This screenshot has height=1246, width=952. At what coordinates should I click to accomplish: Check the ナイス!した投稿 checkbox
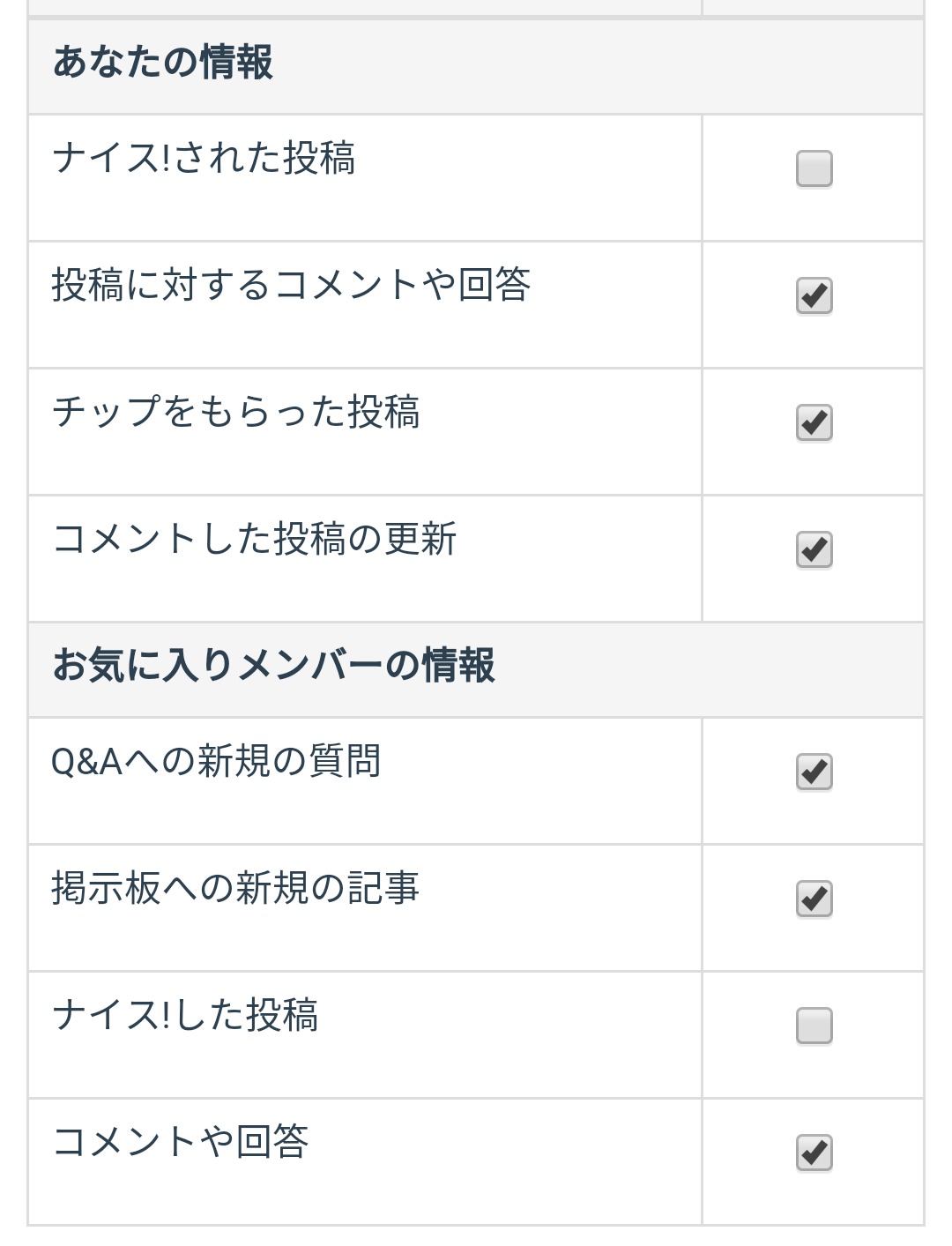pyautogui.click(x=814, y=1026)
